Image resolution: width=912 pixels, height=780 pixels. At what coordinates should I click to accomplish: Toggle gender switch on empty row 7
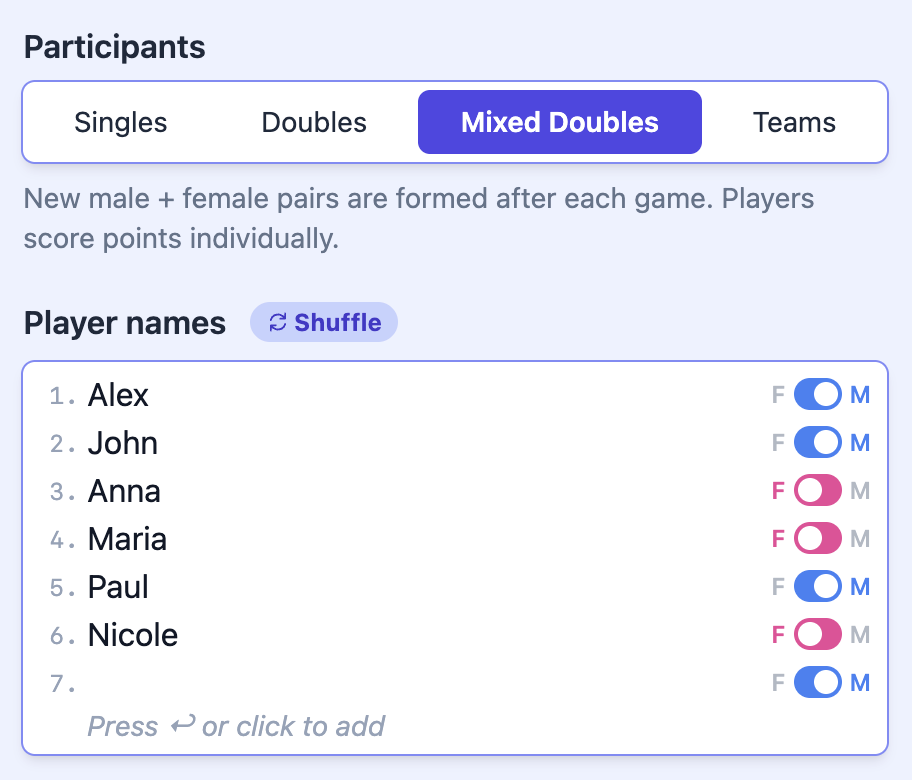click(x=818, y=683)
